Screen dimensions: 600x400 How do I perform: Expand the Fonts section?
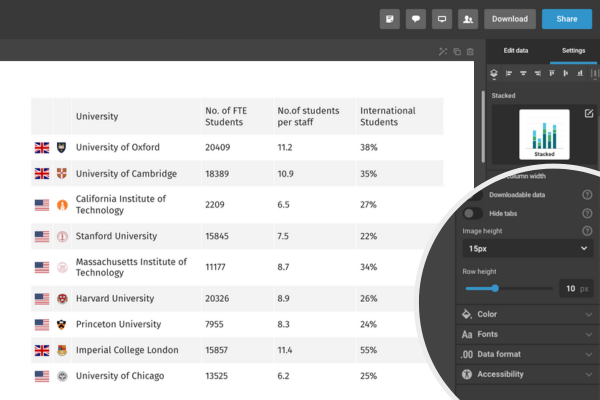pos(527,334)
